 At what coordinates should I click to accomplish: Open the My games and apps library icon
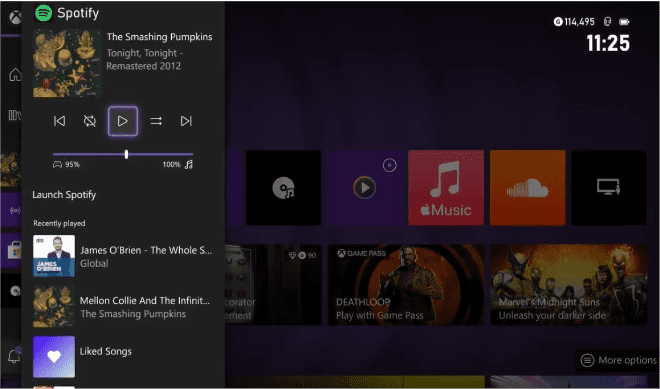[x=15, y=115]
